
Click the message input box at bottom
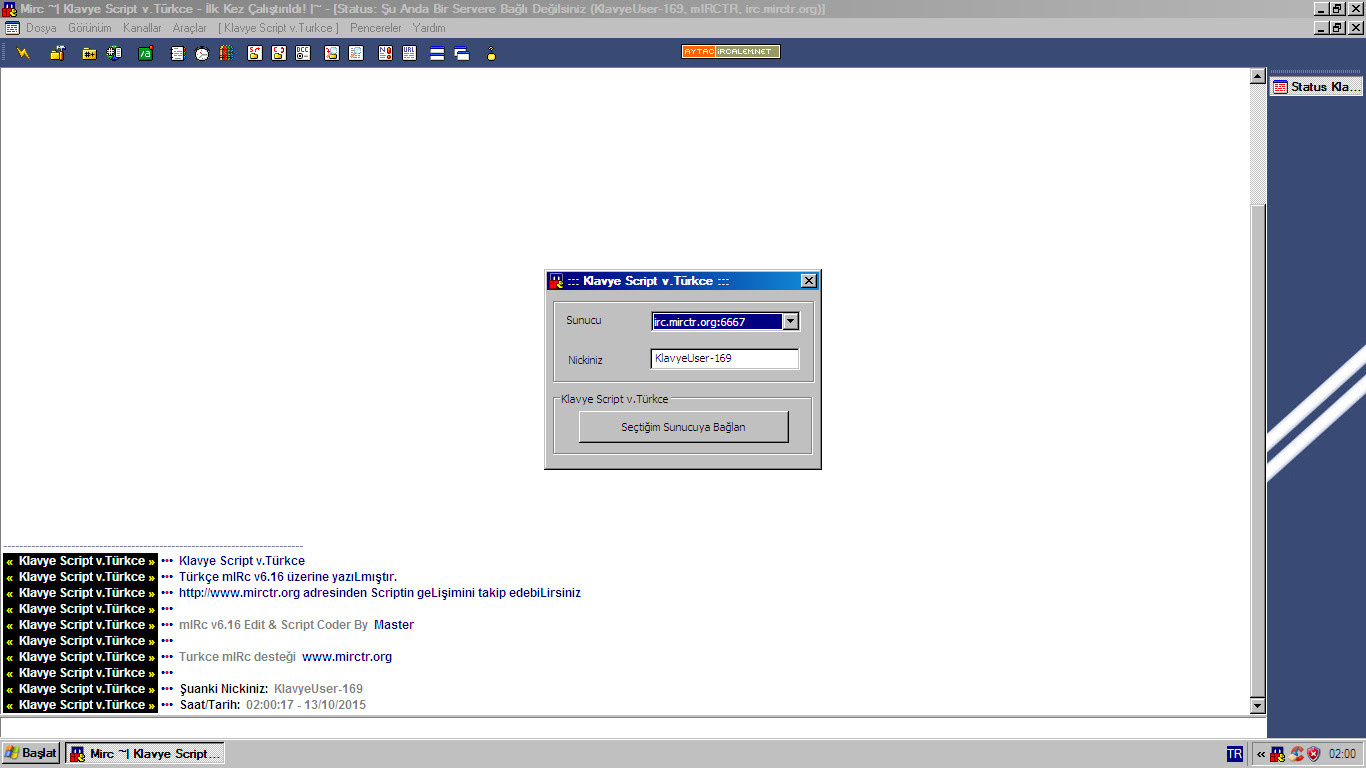point(633,727)
